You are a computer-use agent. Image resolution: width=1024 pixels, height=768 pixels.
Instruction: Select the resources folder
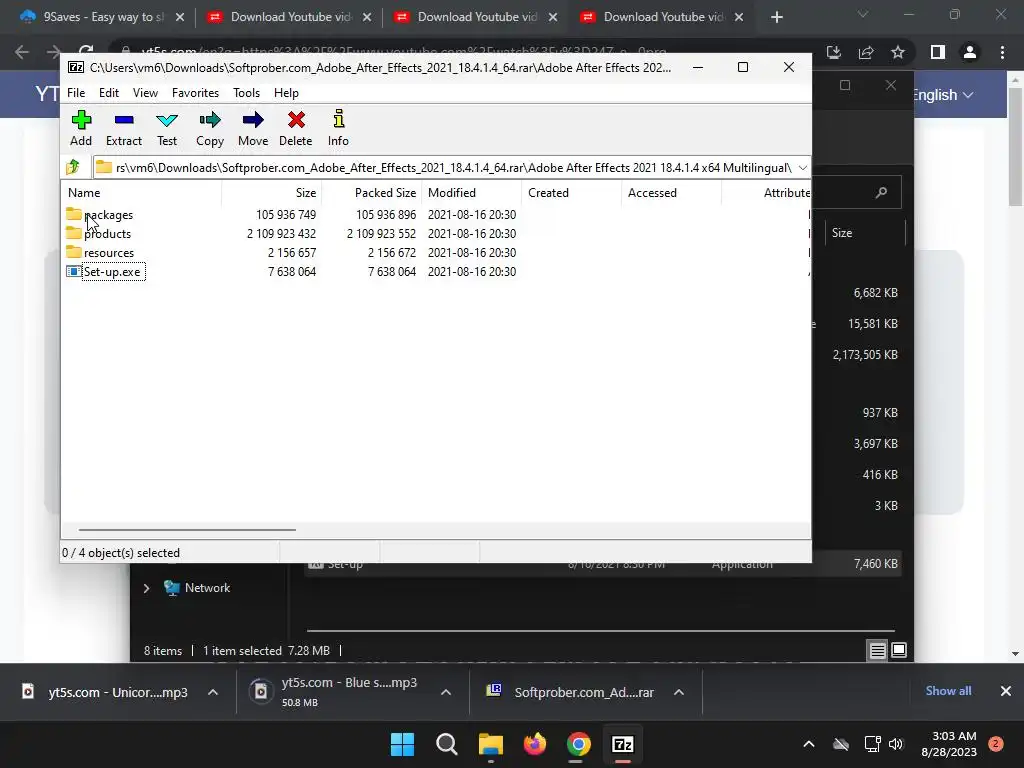100,253
